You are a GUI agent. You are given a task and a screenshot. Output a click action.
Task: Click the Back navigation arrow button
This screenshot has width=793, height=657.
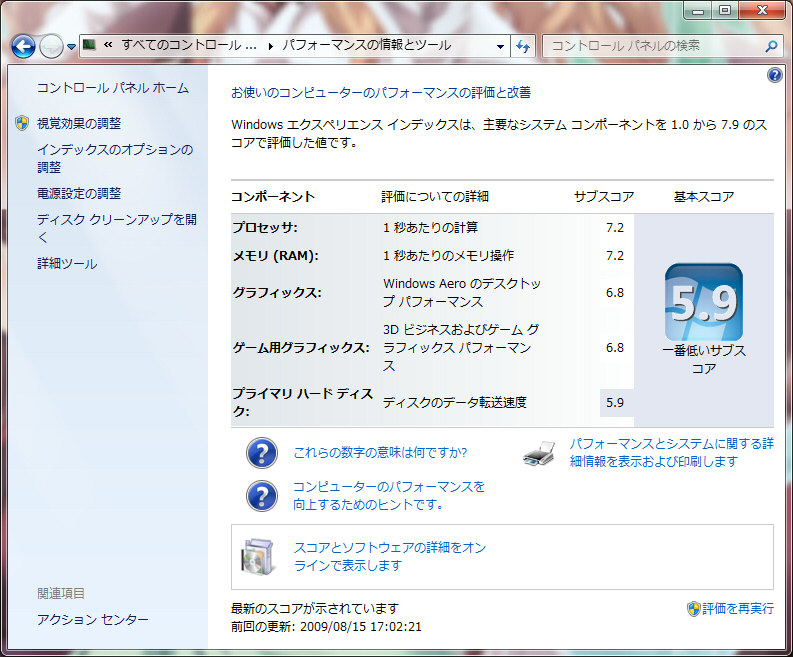[24, 46]
